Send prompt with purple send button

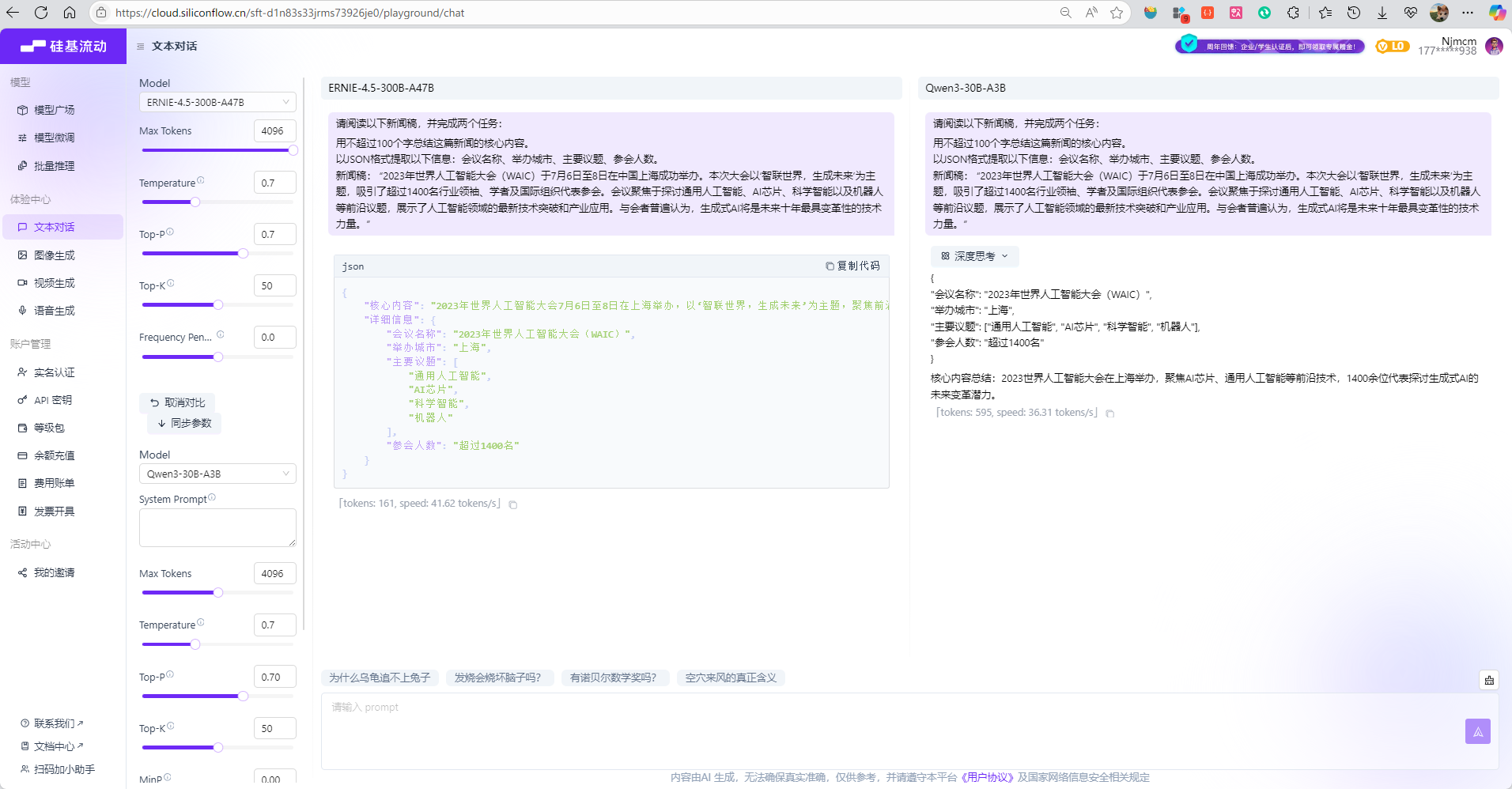coord(1478,731)
